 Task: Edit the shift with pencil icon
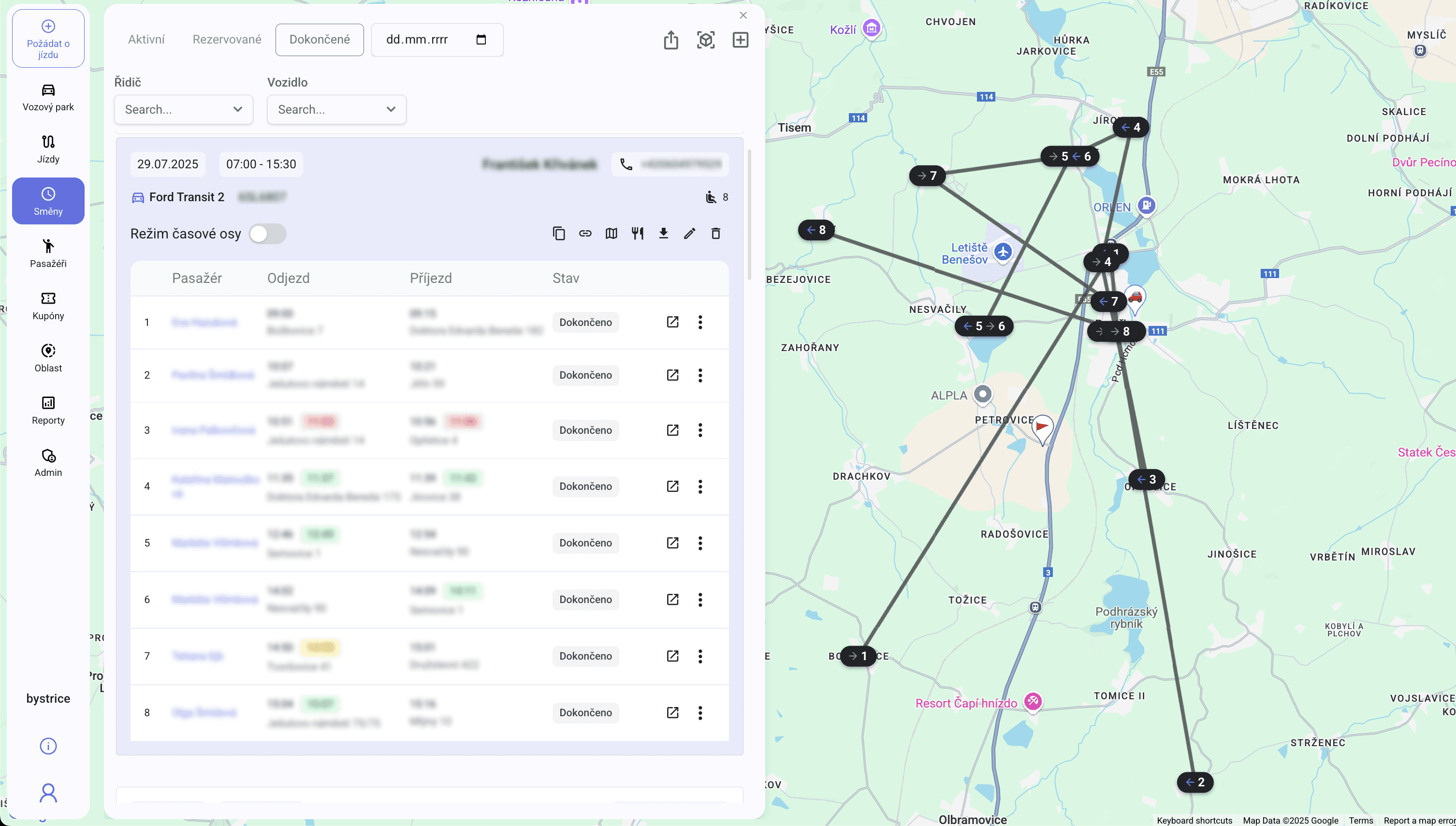click(689, 234)
